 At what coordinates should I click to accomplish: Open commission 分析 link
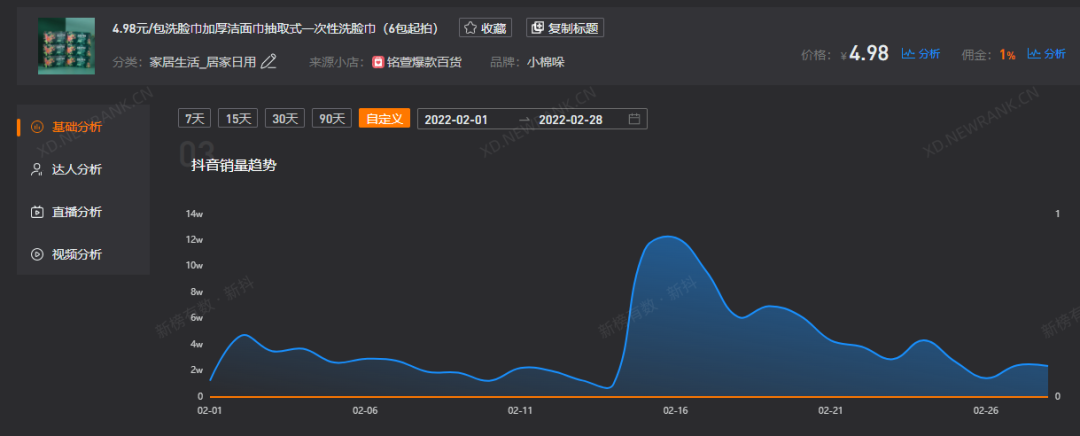[x=1055, y=54]
